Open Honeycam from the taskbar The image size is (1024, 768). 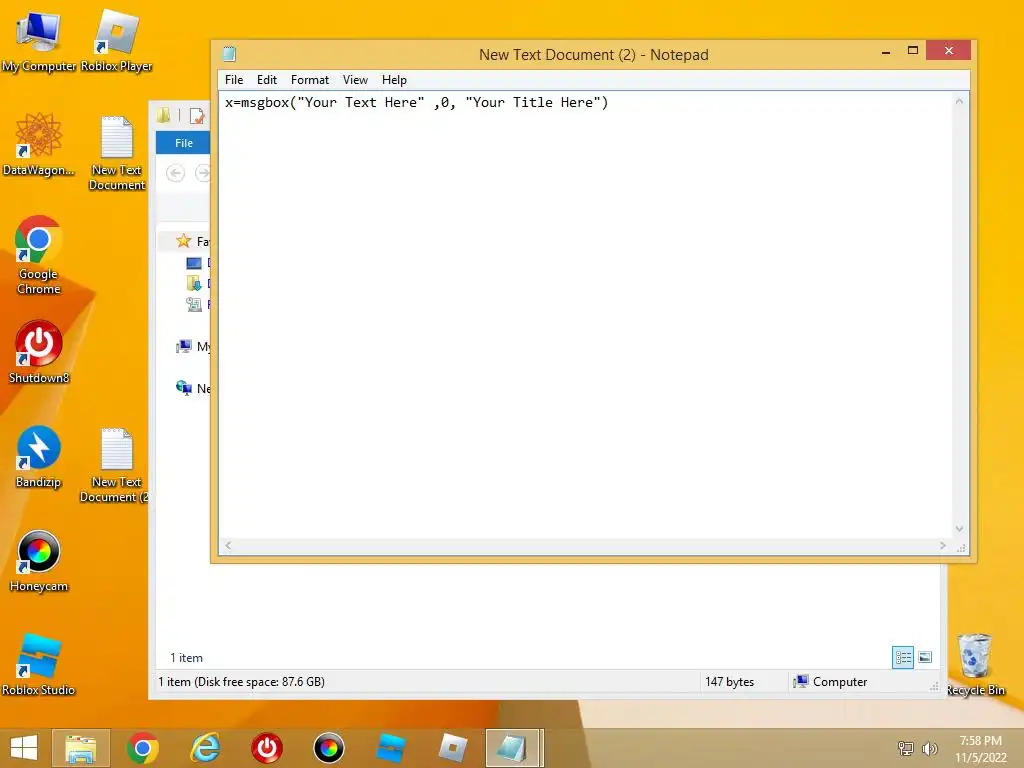tap(328, 748)
